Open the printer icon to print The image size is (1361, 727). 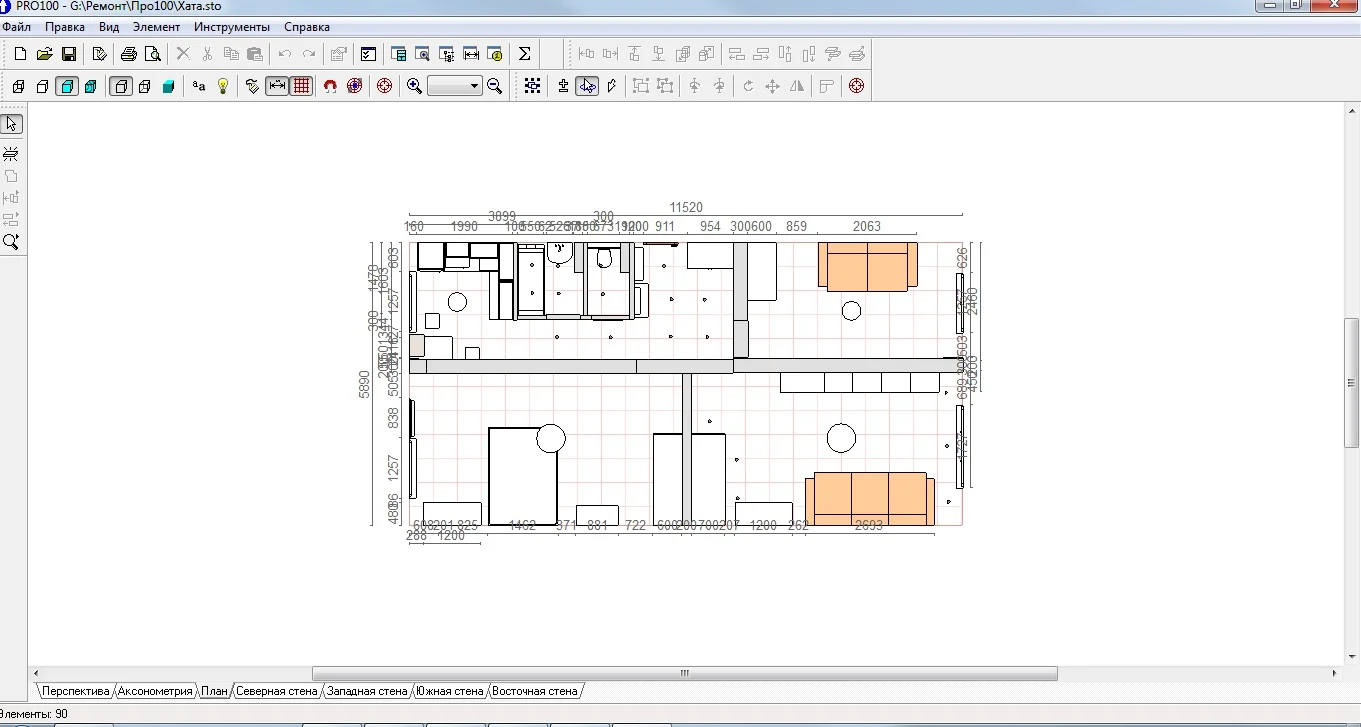[x=129, y=54]
